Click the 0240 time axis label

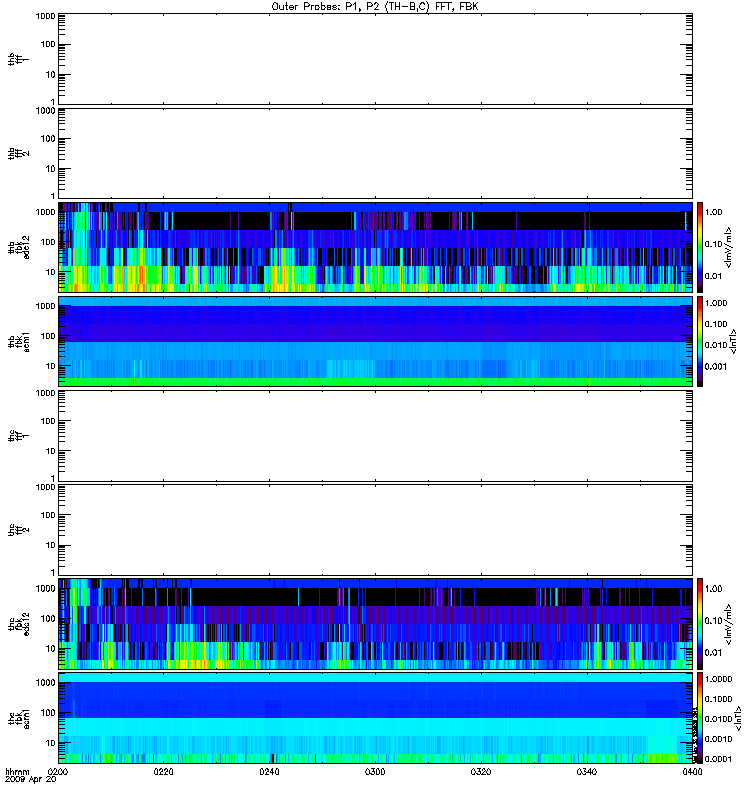tap(269, 772)
